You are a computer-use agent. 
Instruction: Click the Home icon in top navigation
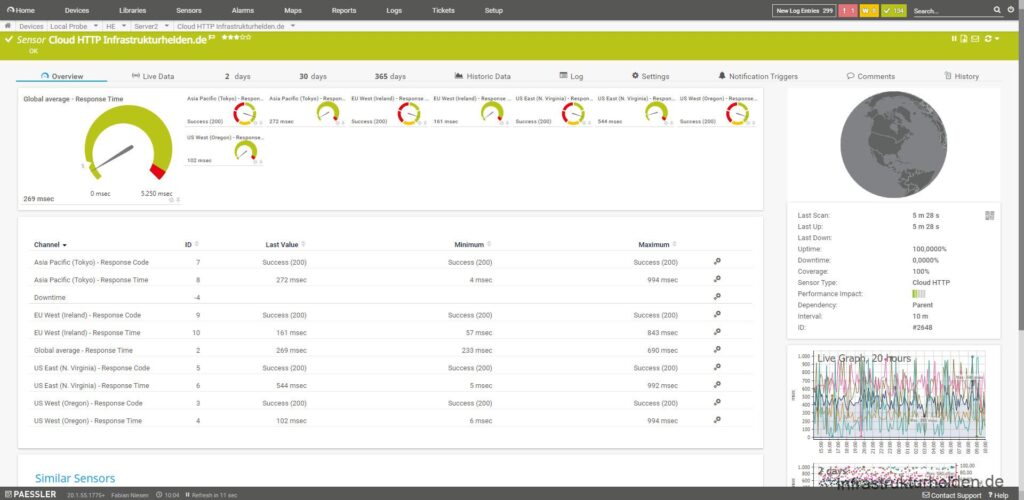(x=20, y=10)
